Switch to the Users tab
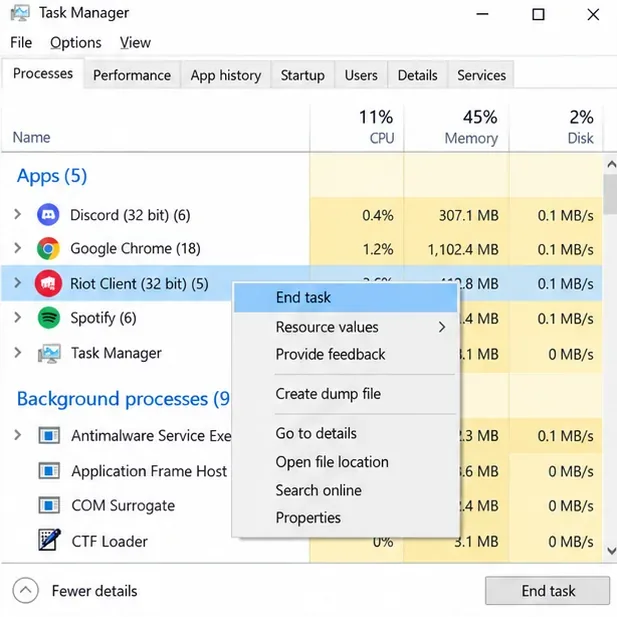This screenshot has height=617, width=617. [361, 75]
